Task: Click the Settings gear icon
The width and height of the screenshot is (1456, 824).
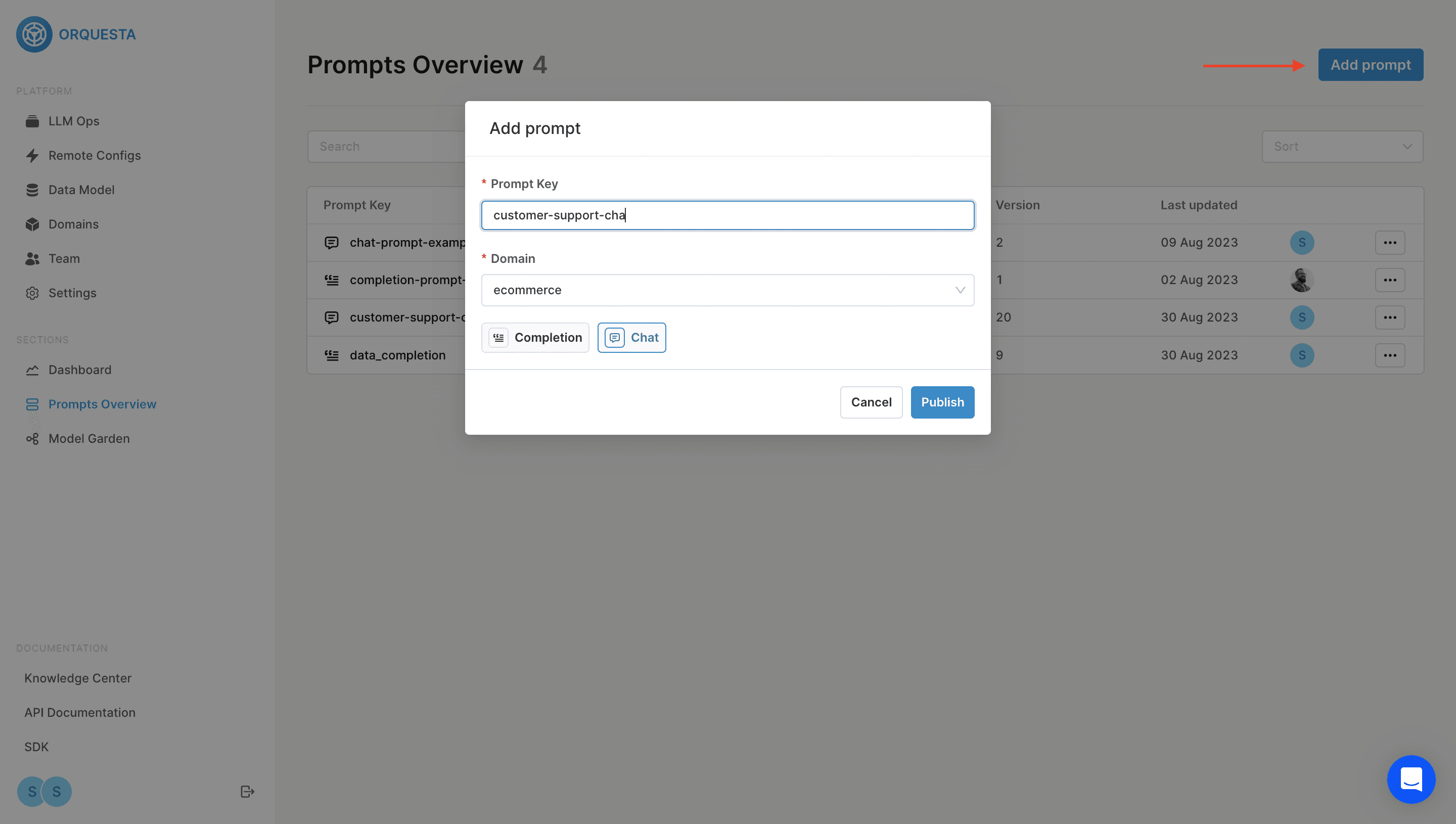Action: pyautogui.click(x=32, y=293)
